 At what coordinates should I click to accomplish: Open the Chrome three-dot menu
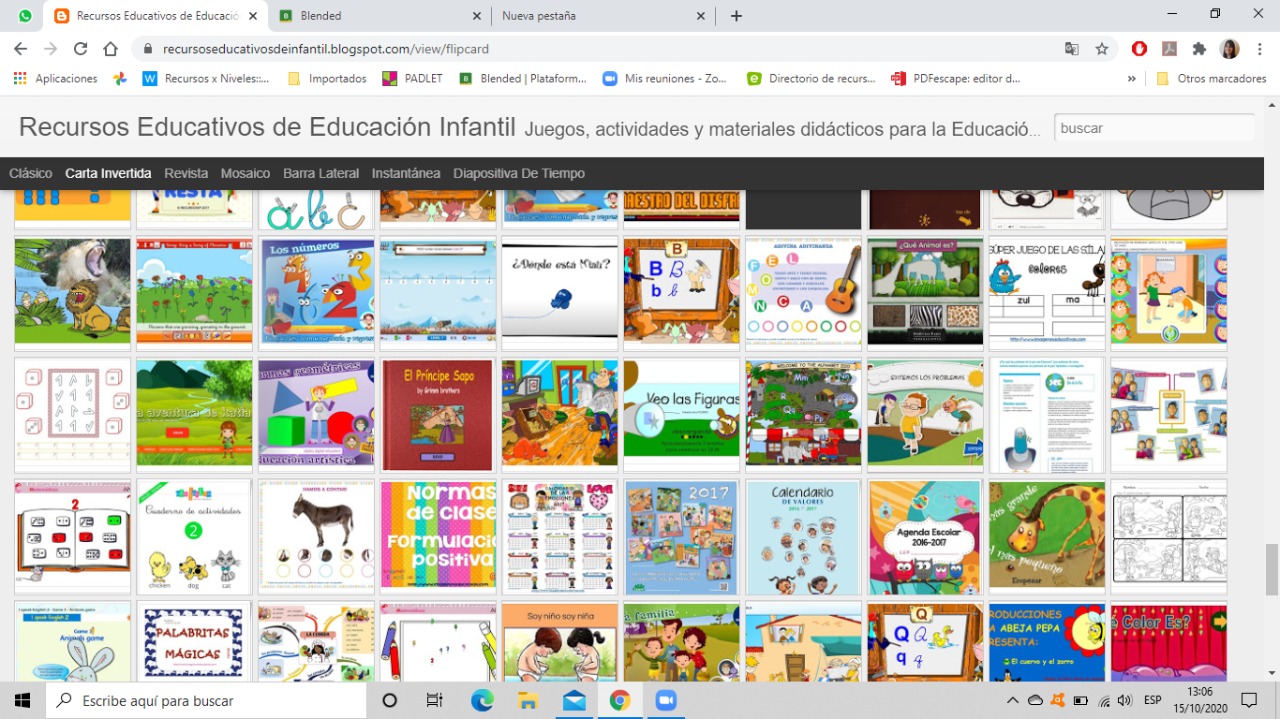point(1259,49)
